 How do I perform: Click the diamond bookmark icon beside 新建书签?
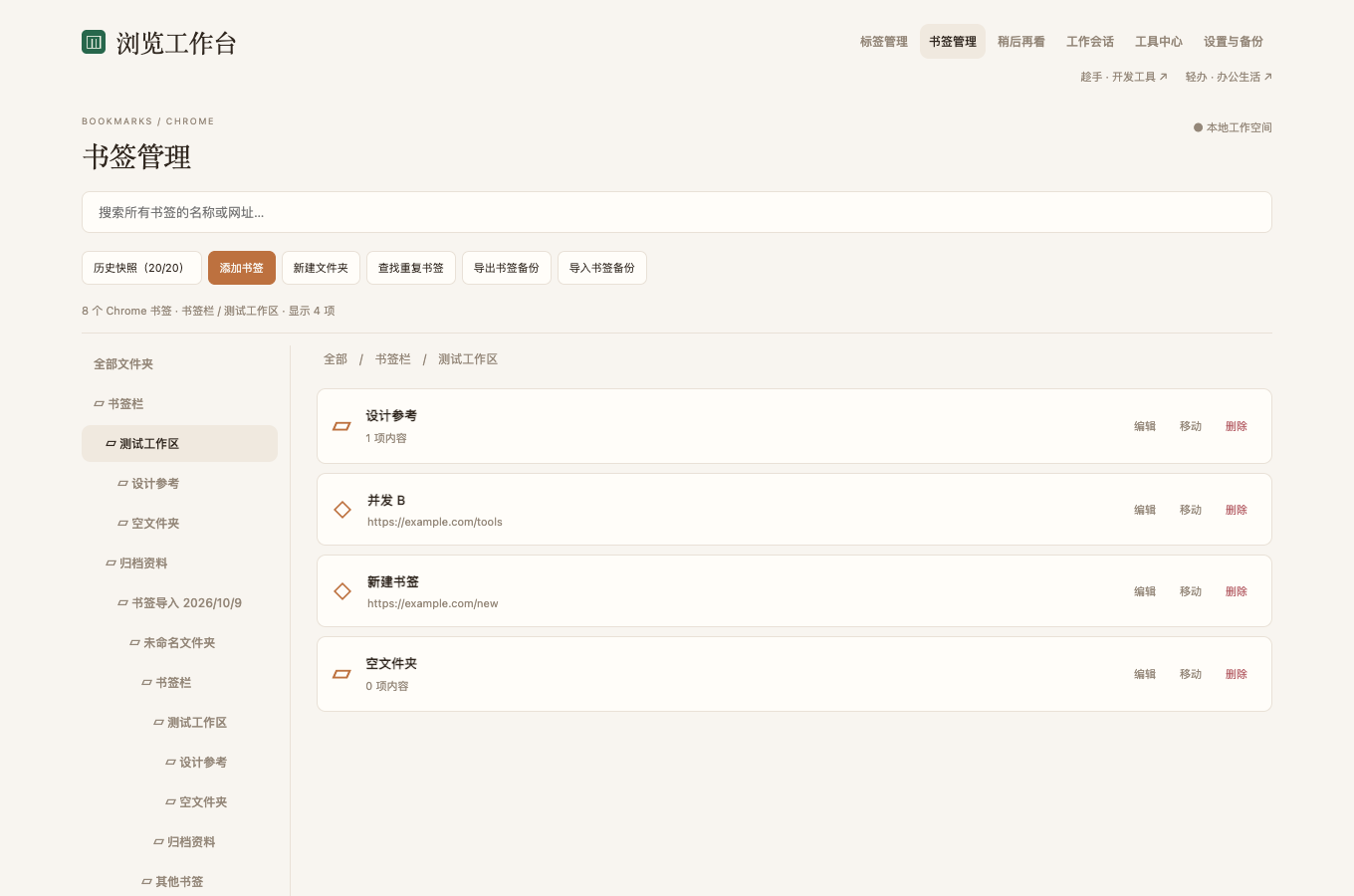click(x=342, y=591)
